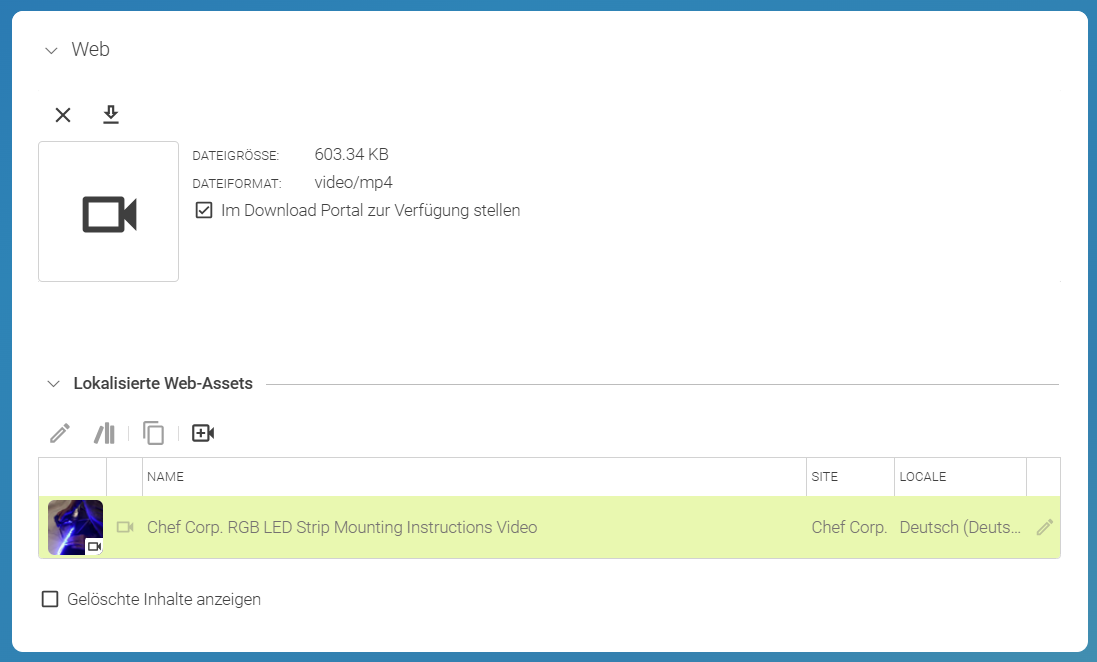
Task: Enable Gelöschte Inhalte anzeigen checkbox
Action: tap(50, 599)
